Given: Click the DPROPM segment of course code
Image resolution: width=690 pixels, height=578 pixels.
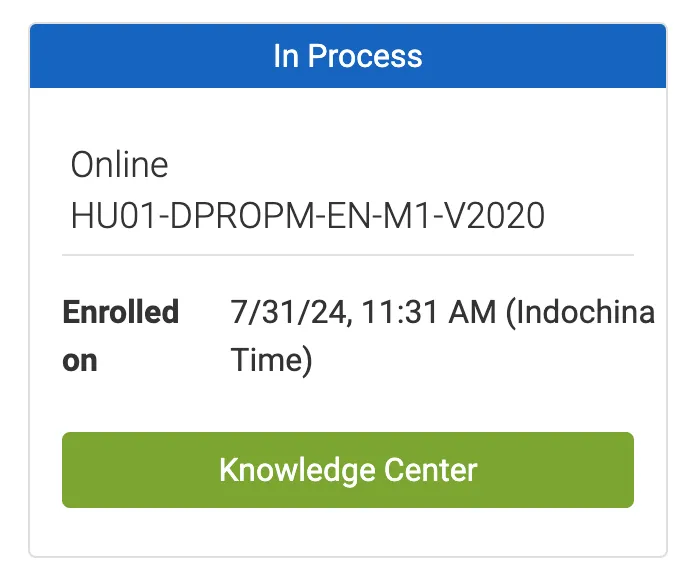Looking at the screenshot, I should pyautogui.click(x=241, y=216).
